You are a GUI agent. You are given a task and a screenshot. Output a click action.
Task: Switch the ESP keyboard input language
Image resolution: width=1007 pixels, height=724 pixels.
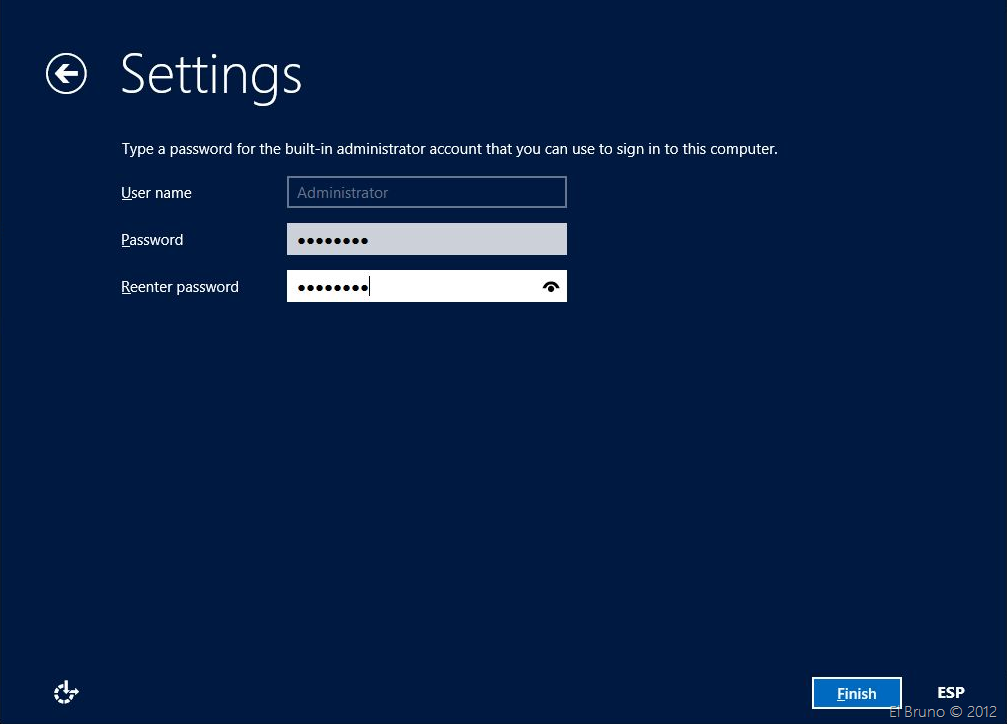point(950,692)
